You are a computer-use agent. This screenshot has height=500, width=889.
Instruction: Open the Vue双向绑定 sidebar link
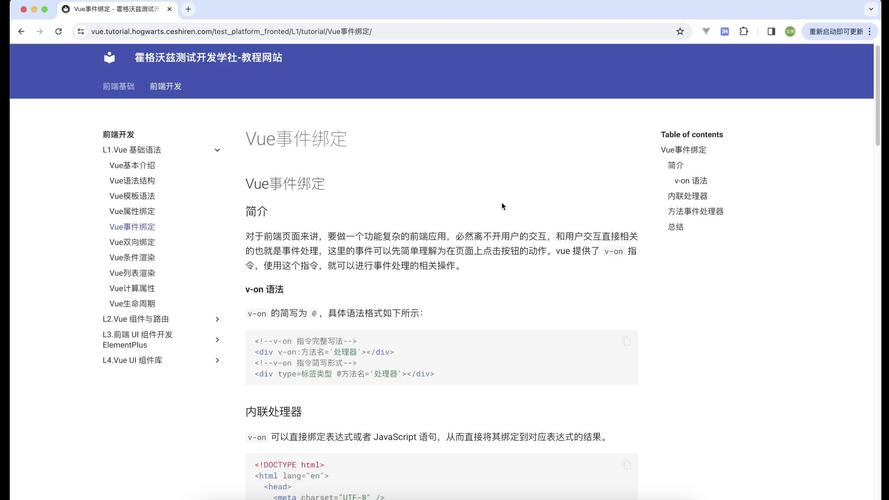pyautogui.click(x=132, y=242)
